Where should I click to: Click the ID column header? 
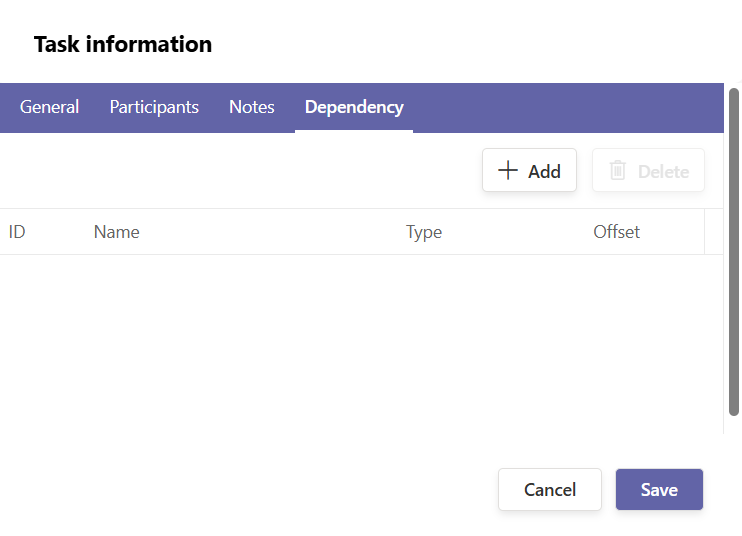17,232
